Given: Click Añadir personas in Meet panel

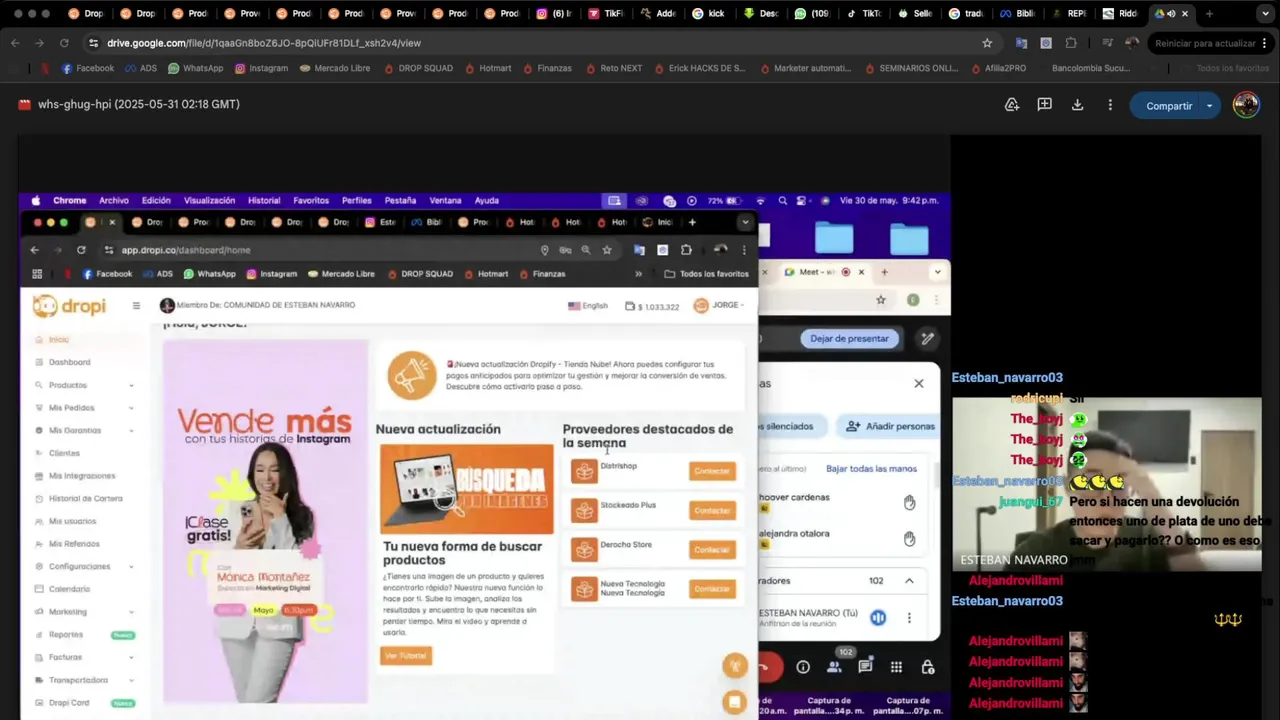Looking at the screenshot, I should [890, 426].
